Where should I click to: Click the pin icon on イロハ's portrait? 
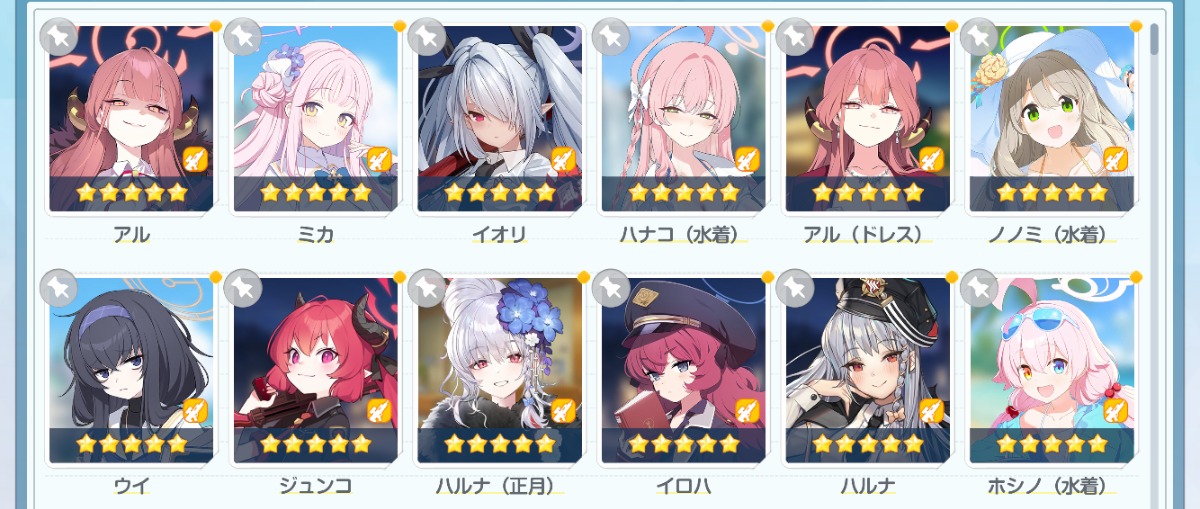coord(611,289)
